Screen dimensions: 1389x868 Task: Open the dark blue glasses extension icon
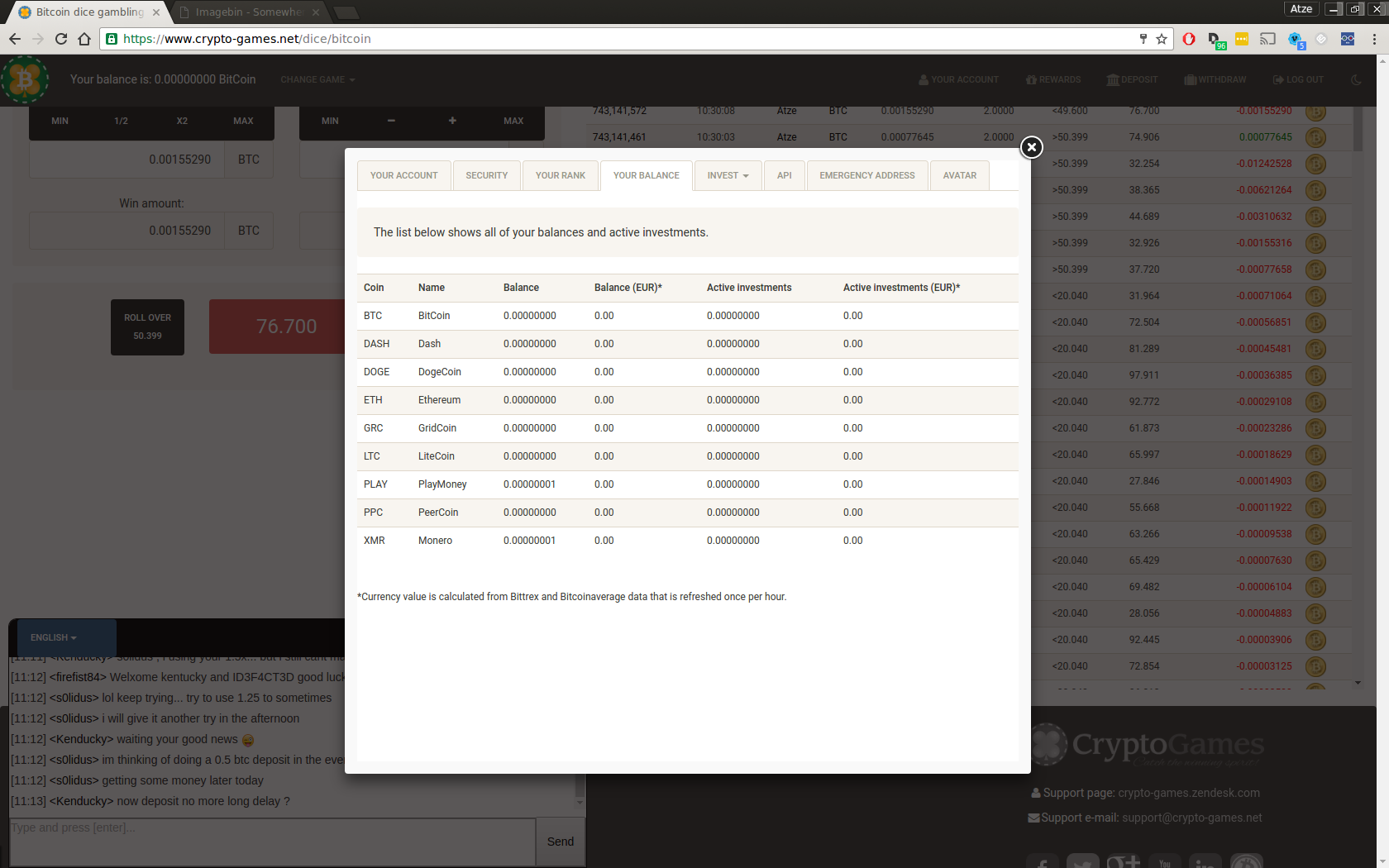[1348, 39]
